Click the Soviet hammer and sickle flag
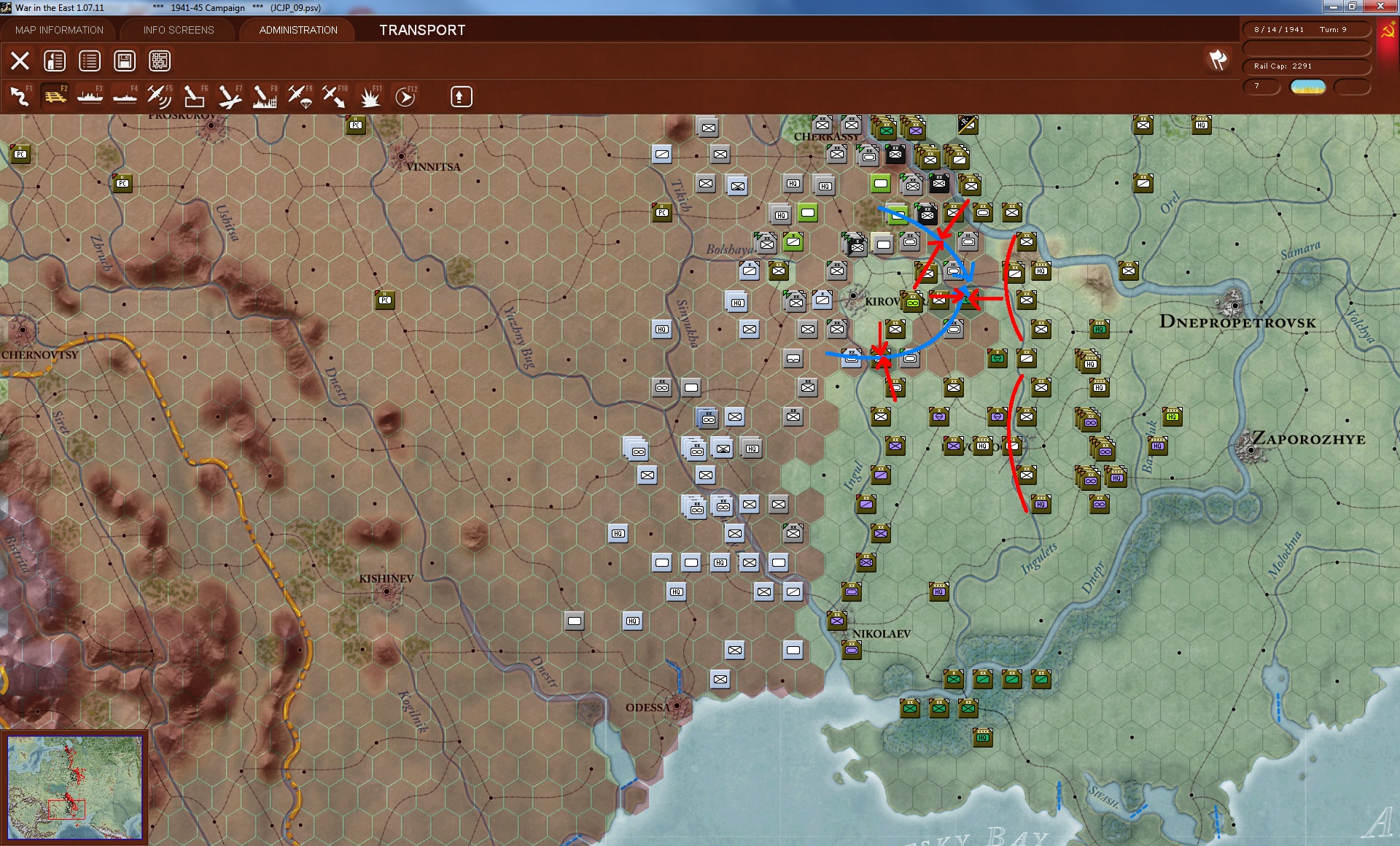 point(1388,30)
